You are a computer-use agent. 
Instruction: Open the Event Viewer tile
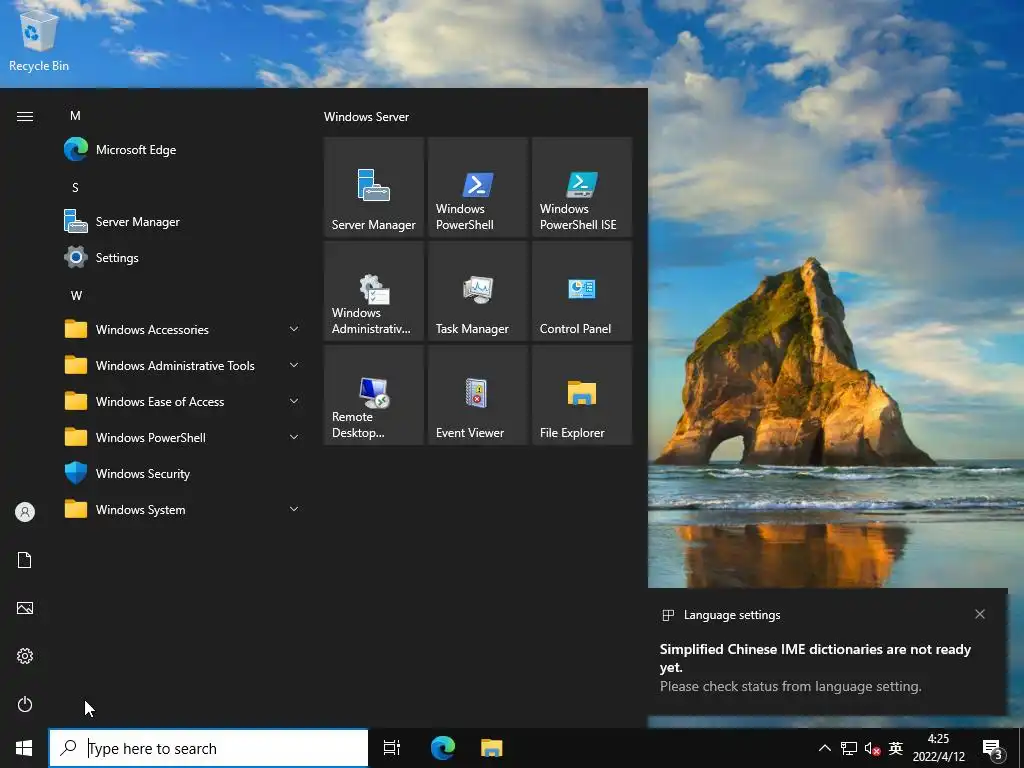pos(477,395)
